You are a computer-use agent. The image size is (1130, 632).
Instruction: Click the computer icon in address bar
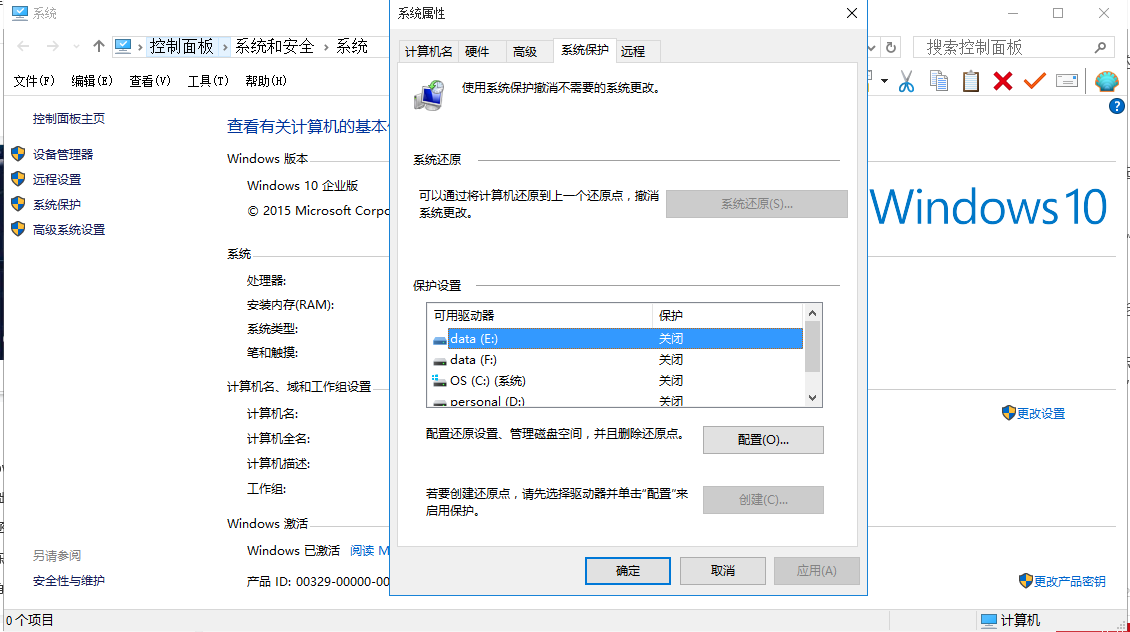tap(123, 47)
